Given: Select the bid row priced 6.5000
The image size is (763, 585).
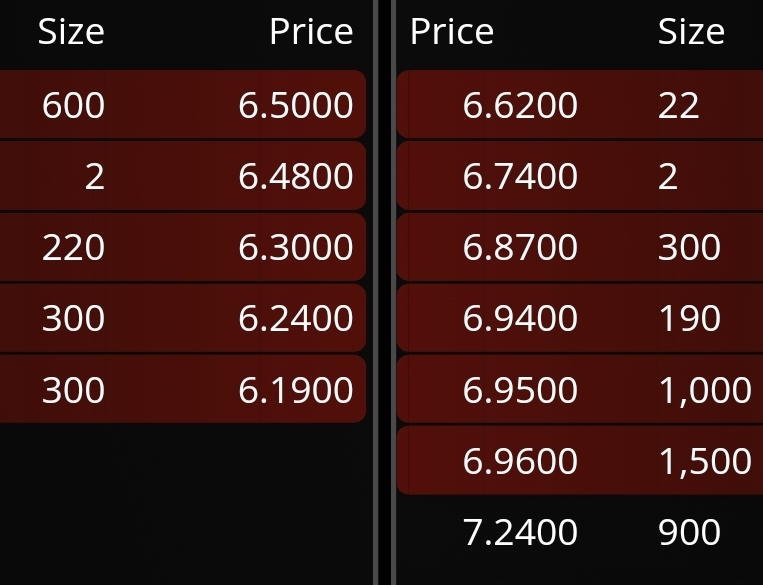Looking at the screenshot, I should pos(182,104).
